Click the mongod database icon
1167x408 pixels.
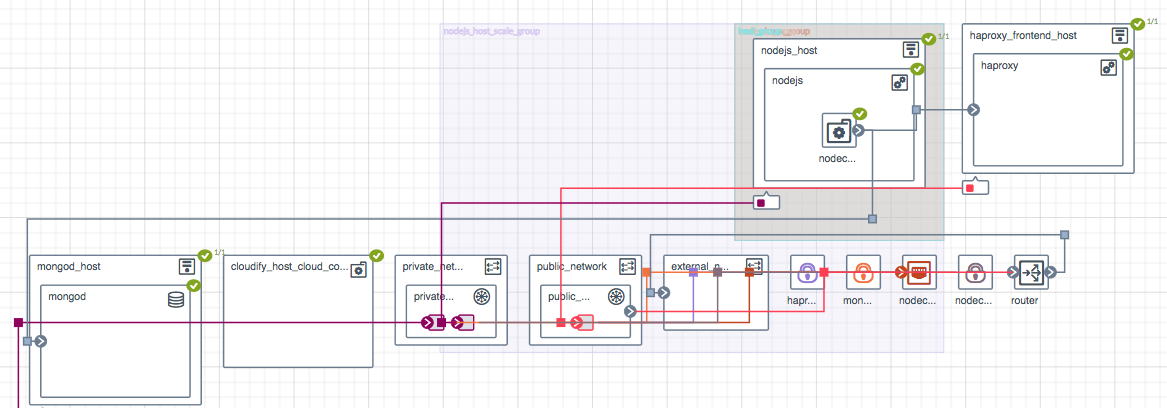point(176,299)
